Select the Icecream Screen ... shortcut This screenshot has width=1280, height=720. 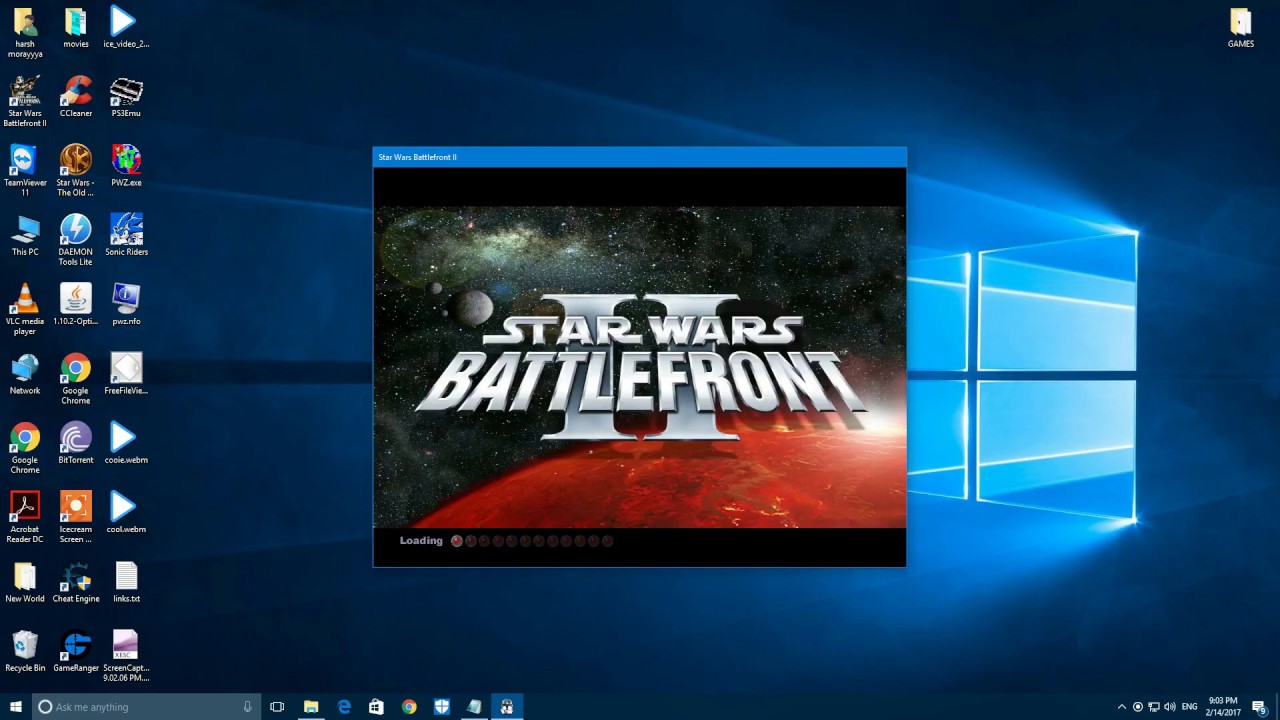(x=76, y=517)
